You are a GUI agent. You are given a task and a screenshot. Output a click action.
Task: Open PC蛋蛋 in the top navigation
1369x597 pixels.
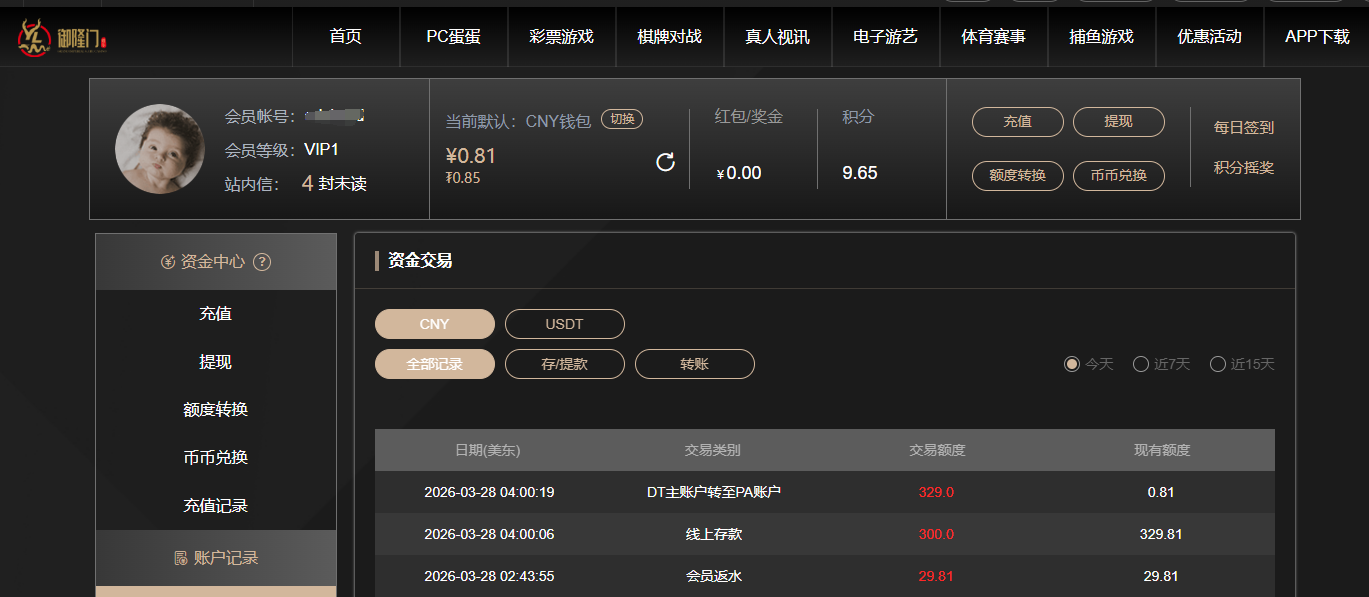click(453, 37)
